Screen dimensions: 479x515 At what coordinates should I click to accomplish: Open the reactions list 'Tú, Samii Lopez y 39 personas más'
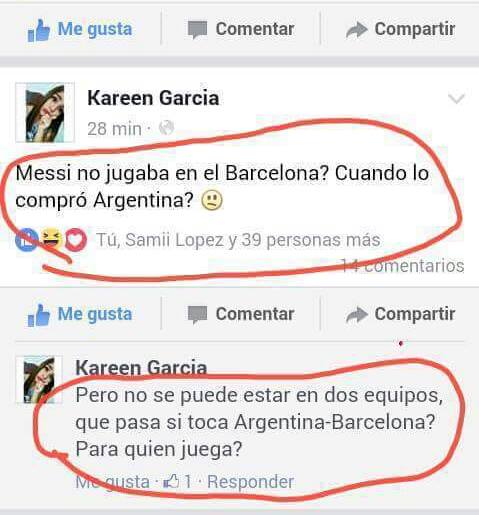[x=238, y=240]
